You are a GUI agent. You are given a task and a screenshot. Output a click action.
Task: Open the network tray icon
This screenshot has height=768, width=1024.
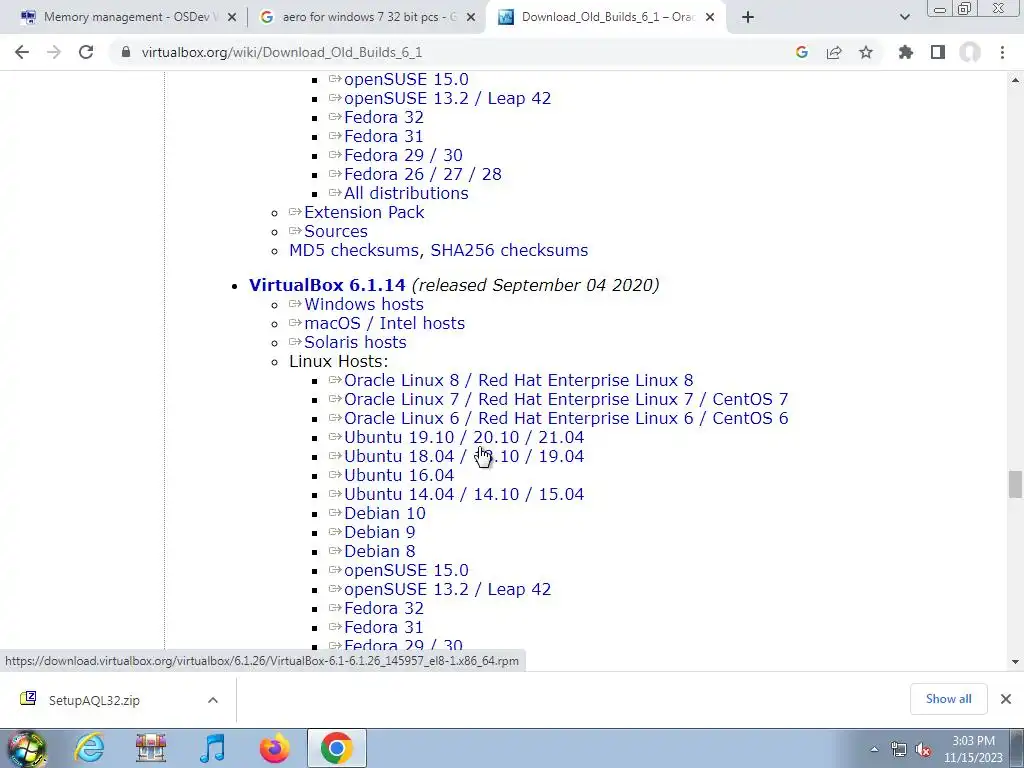899,749
